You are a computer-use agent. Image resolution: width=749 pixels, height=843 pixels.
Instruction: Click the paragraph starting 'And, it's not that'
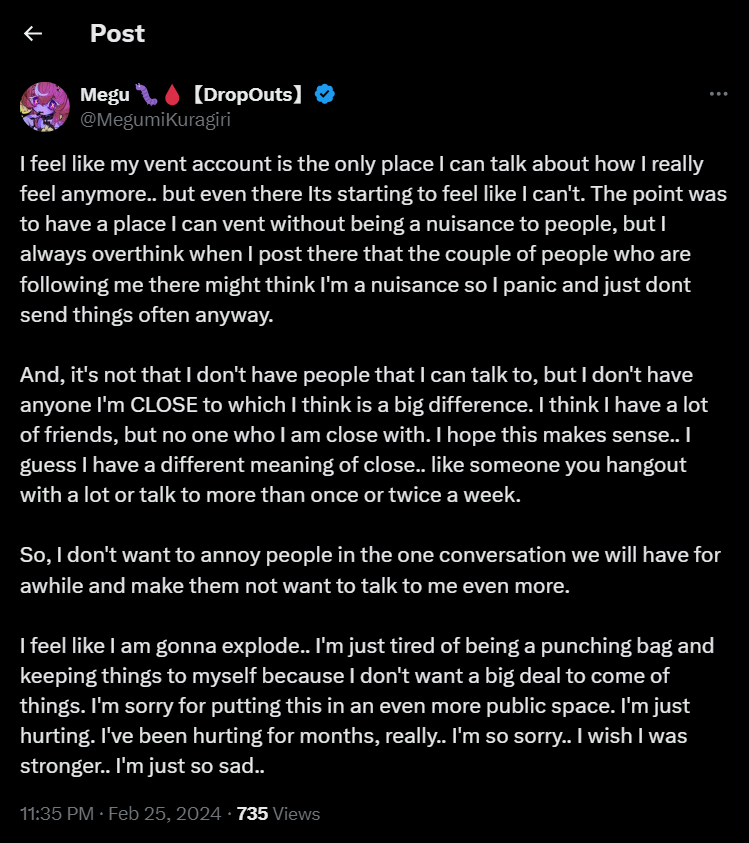click(x=364, y=434)
